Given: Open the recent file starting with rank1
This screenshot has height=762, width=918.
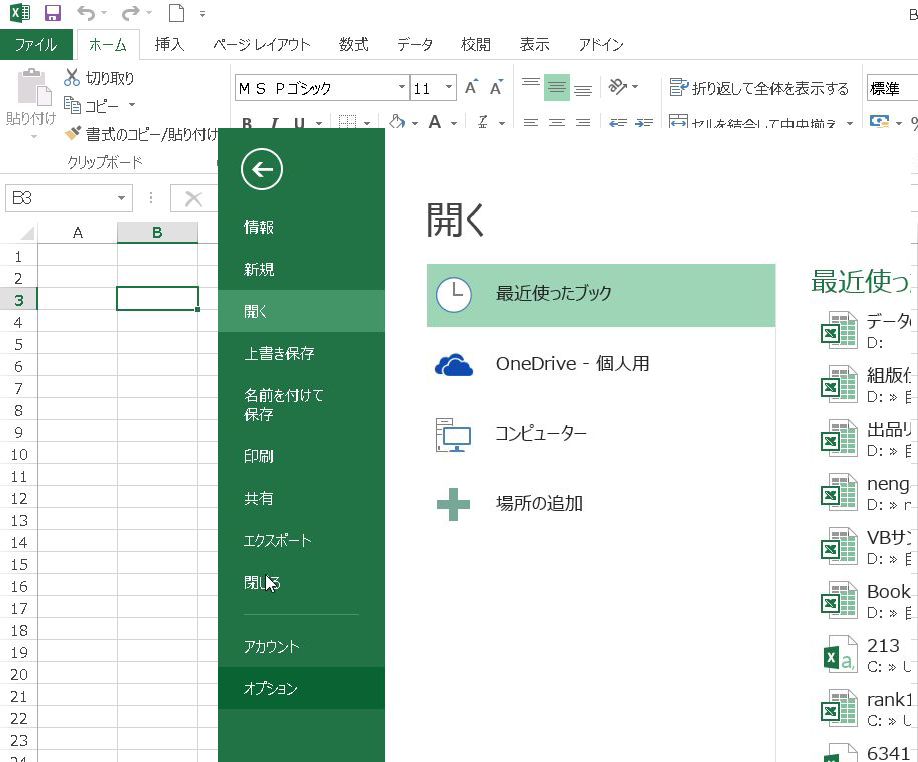Looking at the screenshot, I should (x=867, y=709).
